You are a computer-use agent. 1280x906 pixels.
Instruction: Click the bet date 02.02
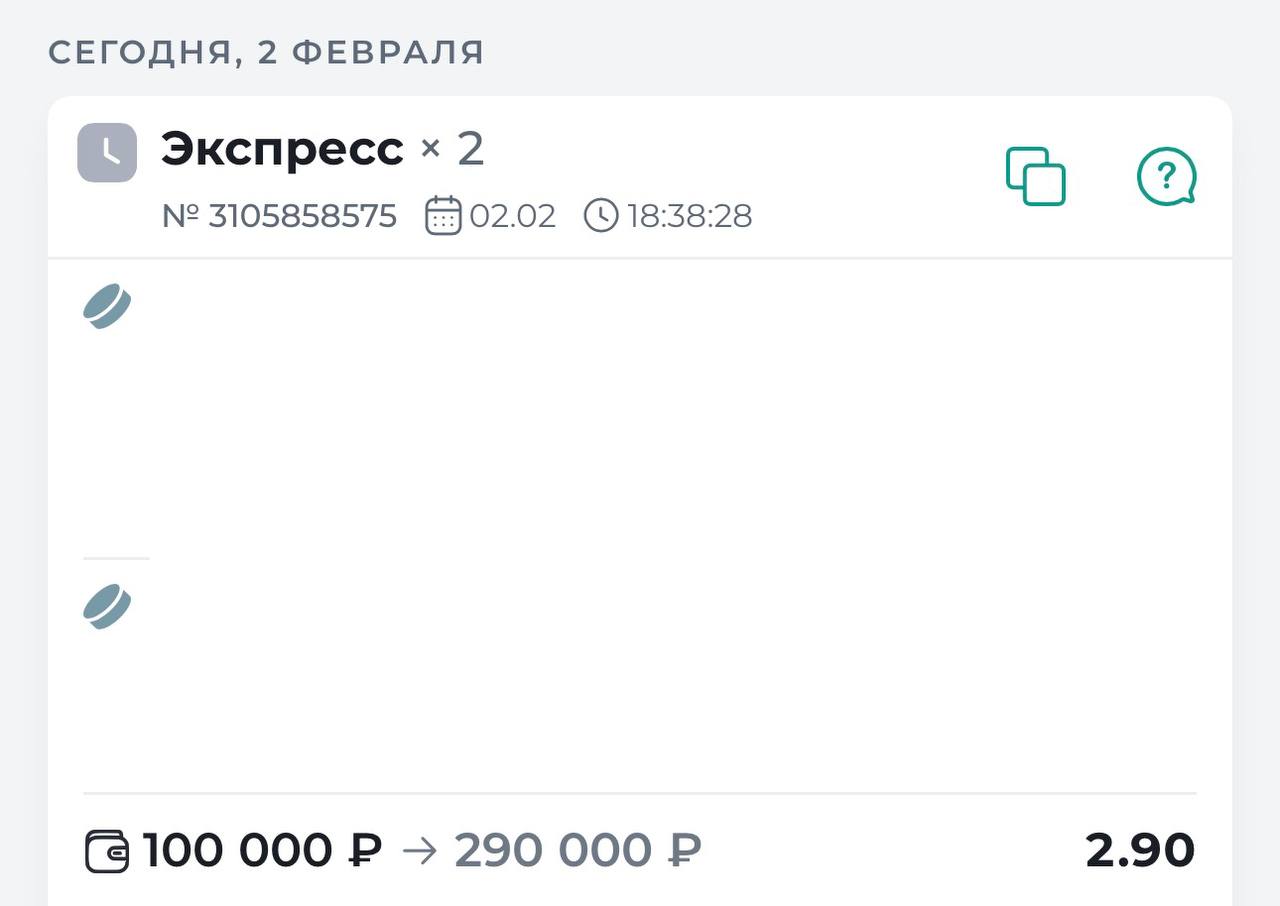tap(512, 216)
